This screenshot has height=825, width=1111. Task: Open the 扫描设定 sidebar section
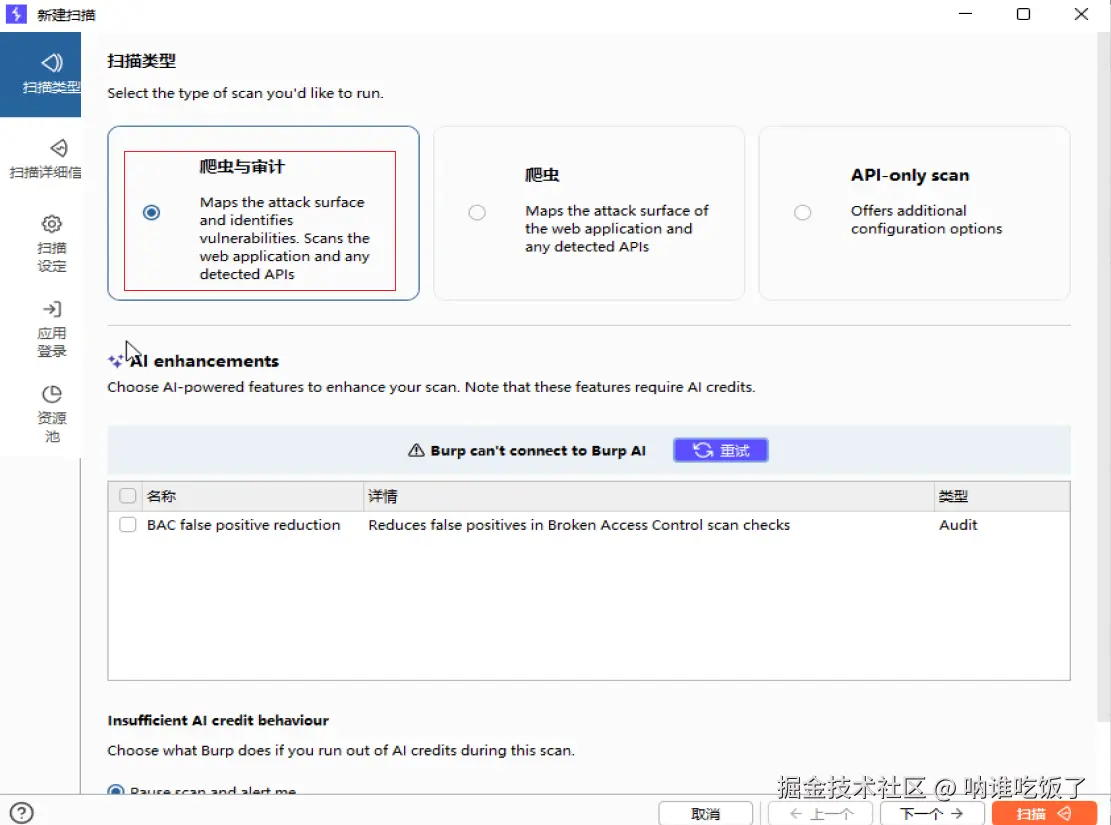[51, 244]
